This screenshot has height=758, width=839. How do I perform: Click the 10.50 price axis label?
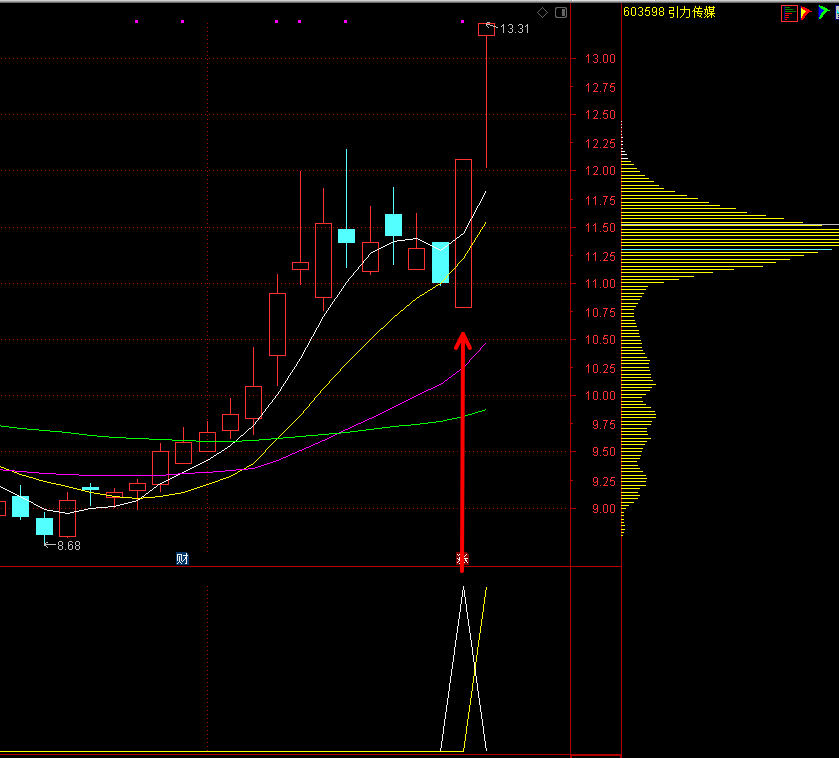pos(600,340)
